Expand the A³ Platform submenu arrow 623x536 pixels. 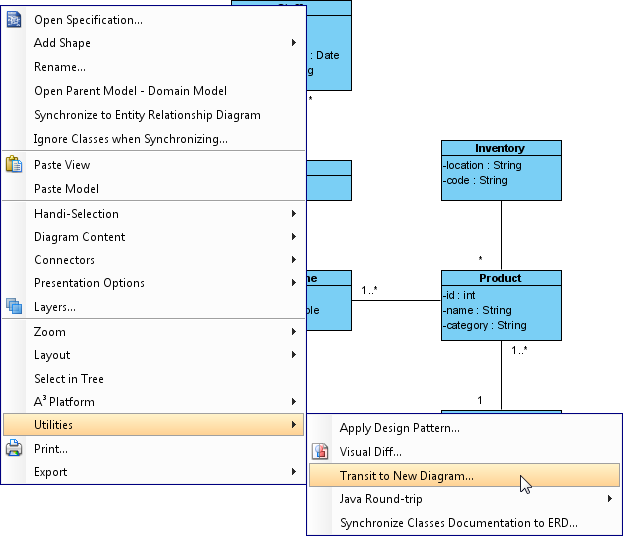click(294, 401)
